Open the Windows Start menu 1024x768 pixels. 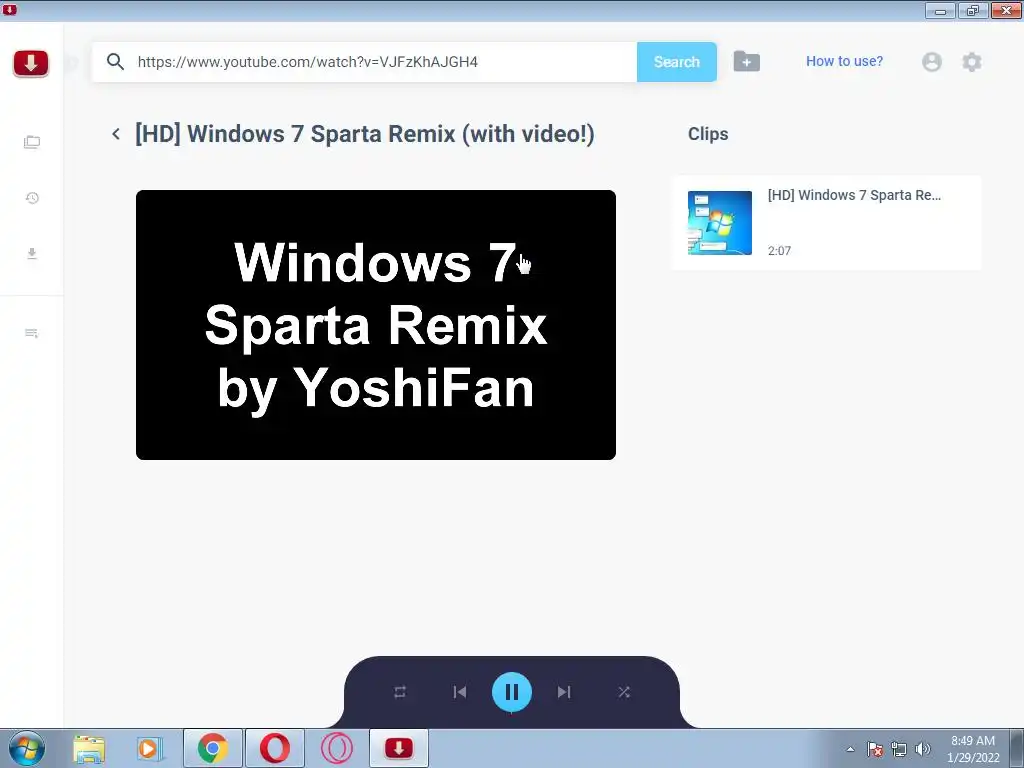27,748
